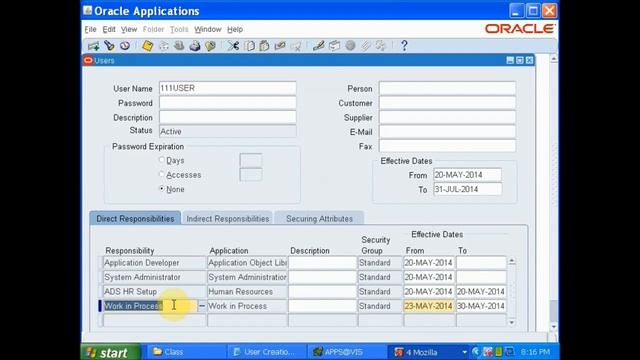Select the System Administrator responsibility cell
The image size is (640, 360).
click(154, 277)
